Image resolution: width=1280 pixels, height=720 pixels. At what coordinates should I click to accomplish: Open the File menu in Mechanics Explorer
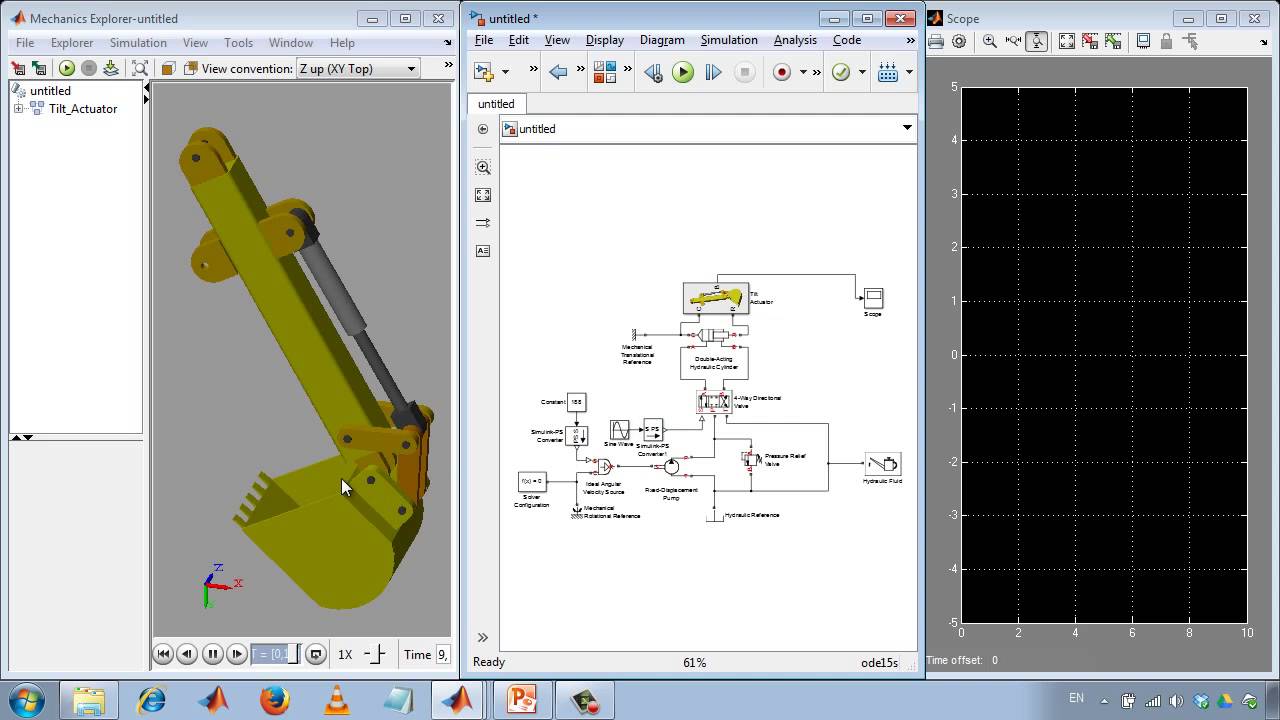25,43
